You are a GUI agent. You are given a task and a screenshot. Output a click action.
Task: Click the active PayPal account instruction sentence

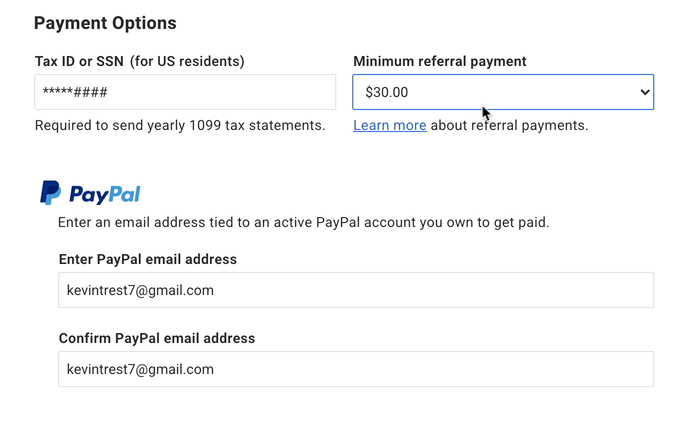click(303, 222)
